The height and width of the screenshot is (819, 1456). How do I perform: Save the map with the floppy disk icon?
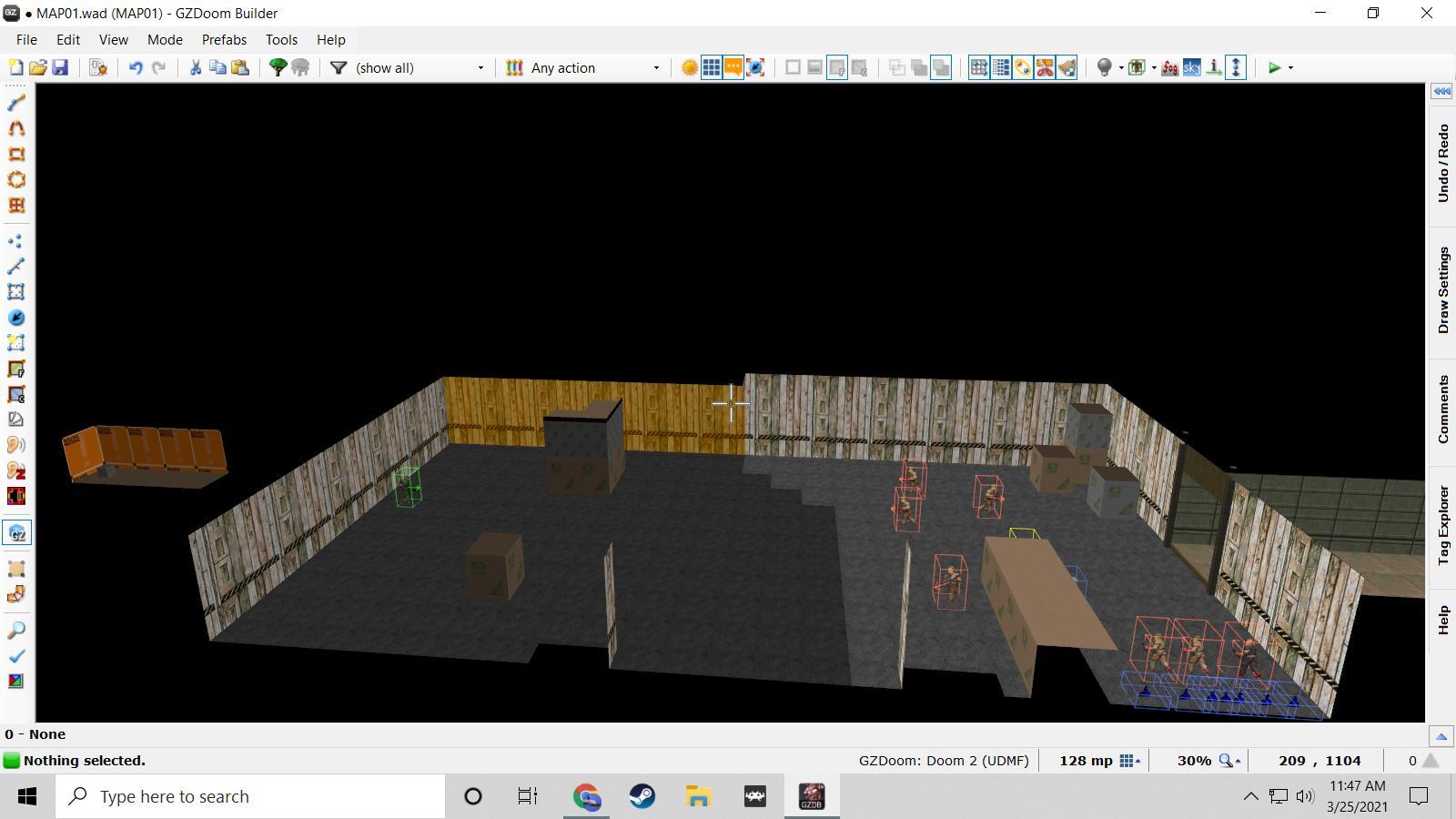coord(60,67)
